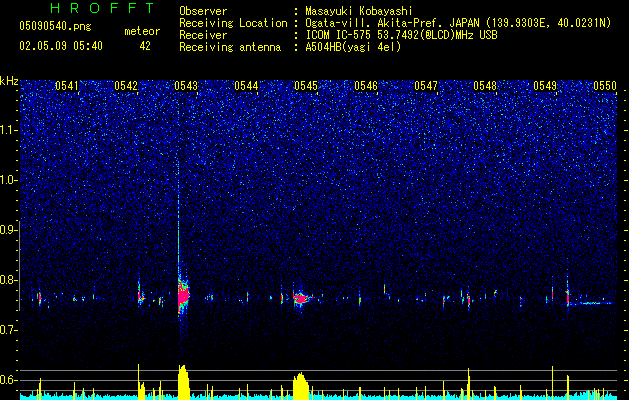Select the filename 05090540.png
The width and height of the screenshot is (629, 400).
(x=55, y=26)
